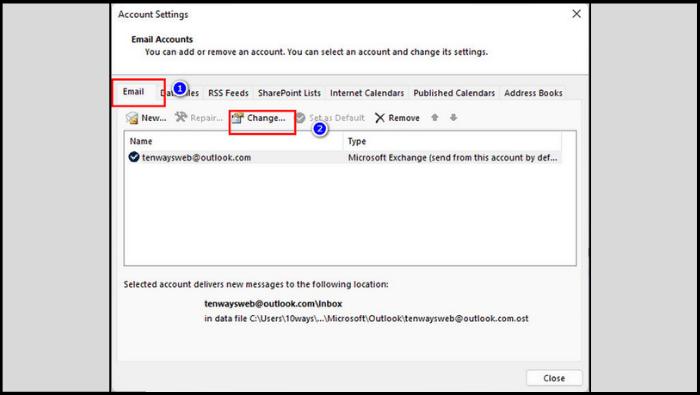Click the Set as Default checkmark icon
The height and width of the screenshot is (395, 700).
(x=300, y=118)
